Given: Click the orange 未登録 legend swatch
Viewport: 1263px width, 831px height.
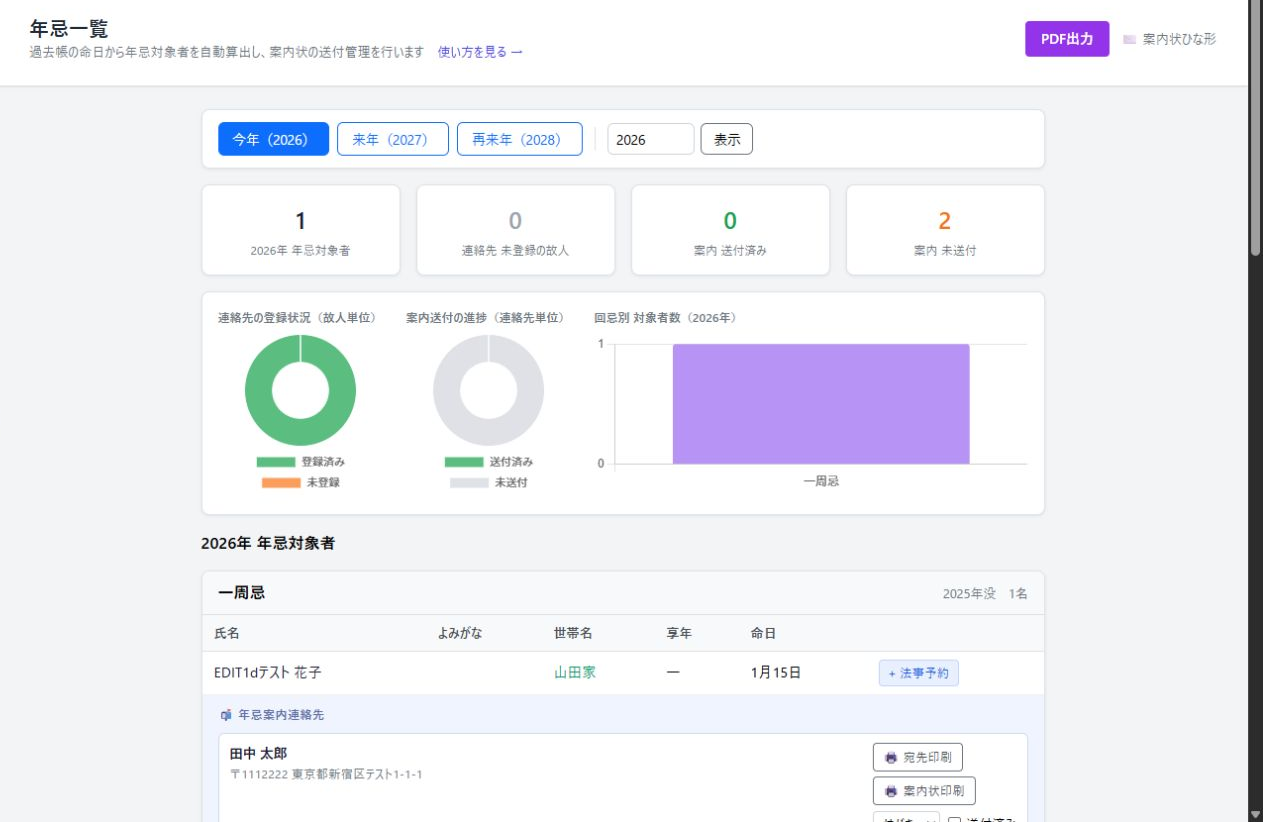Looking at the screenshot, I should [281, 482].
